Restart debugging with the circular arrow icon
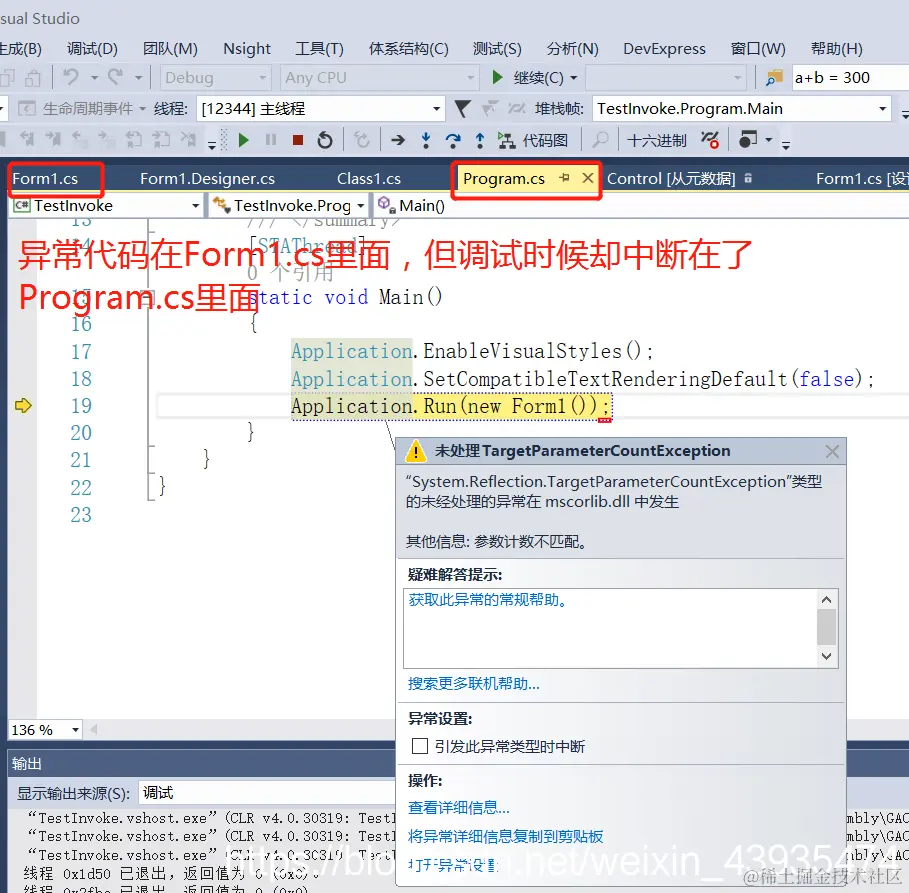Screen dimensions: 909x893 coord(325,140)
